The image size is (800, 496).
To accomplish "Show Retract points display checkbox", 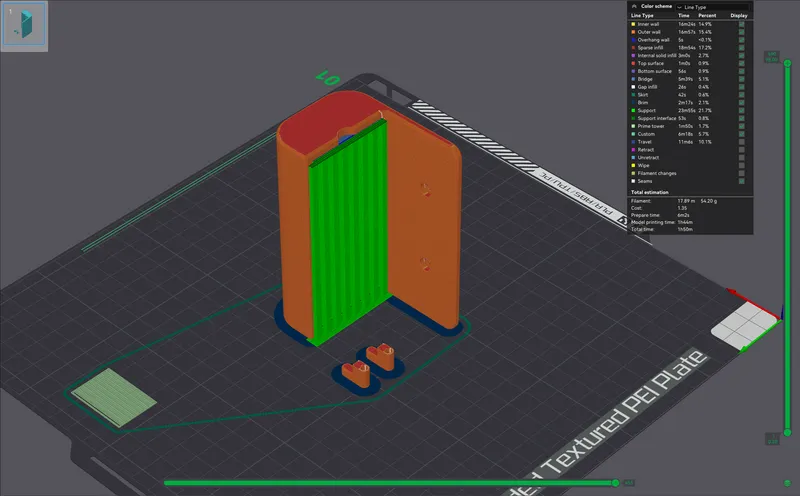I will 741,150.
